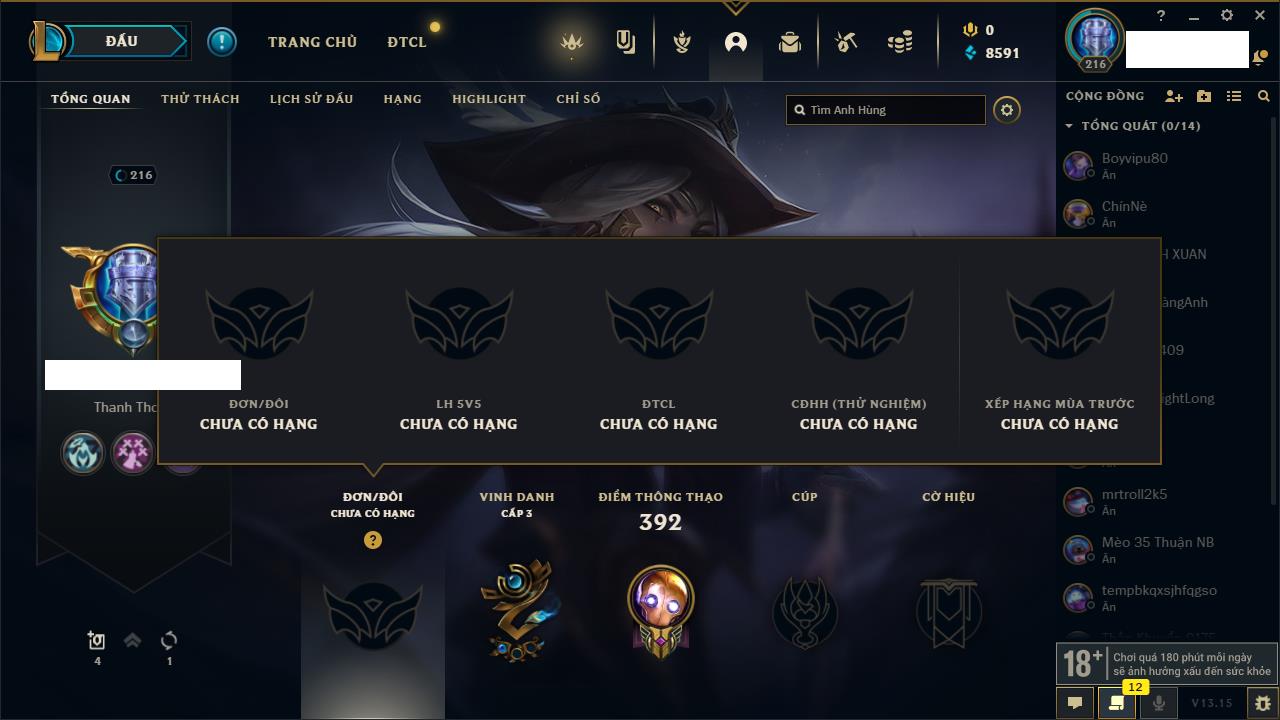
Task: Switch to the LỊCH SỬ ĐẤU tab
Action: [x=311, y=99]
